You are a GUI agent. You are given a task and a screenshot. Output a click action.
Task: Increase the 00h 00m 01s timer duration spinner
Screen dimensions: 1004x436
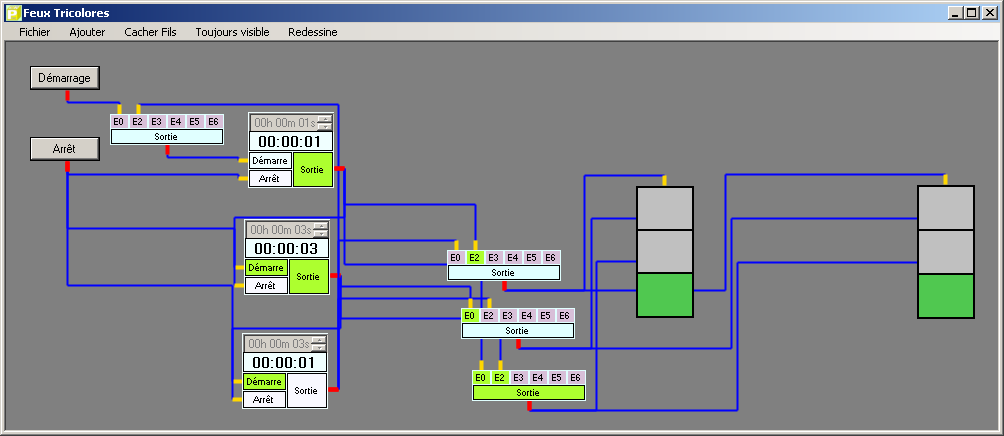(x=323, y=119)
